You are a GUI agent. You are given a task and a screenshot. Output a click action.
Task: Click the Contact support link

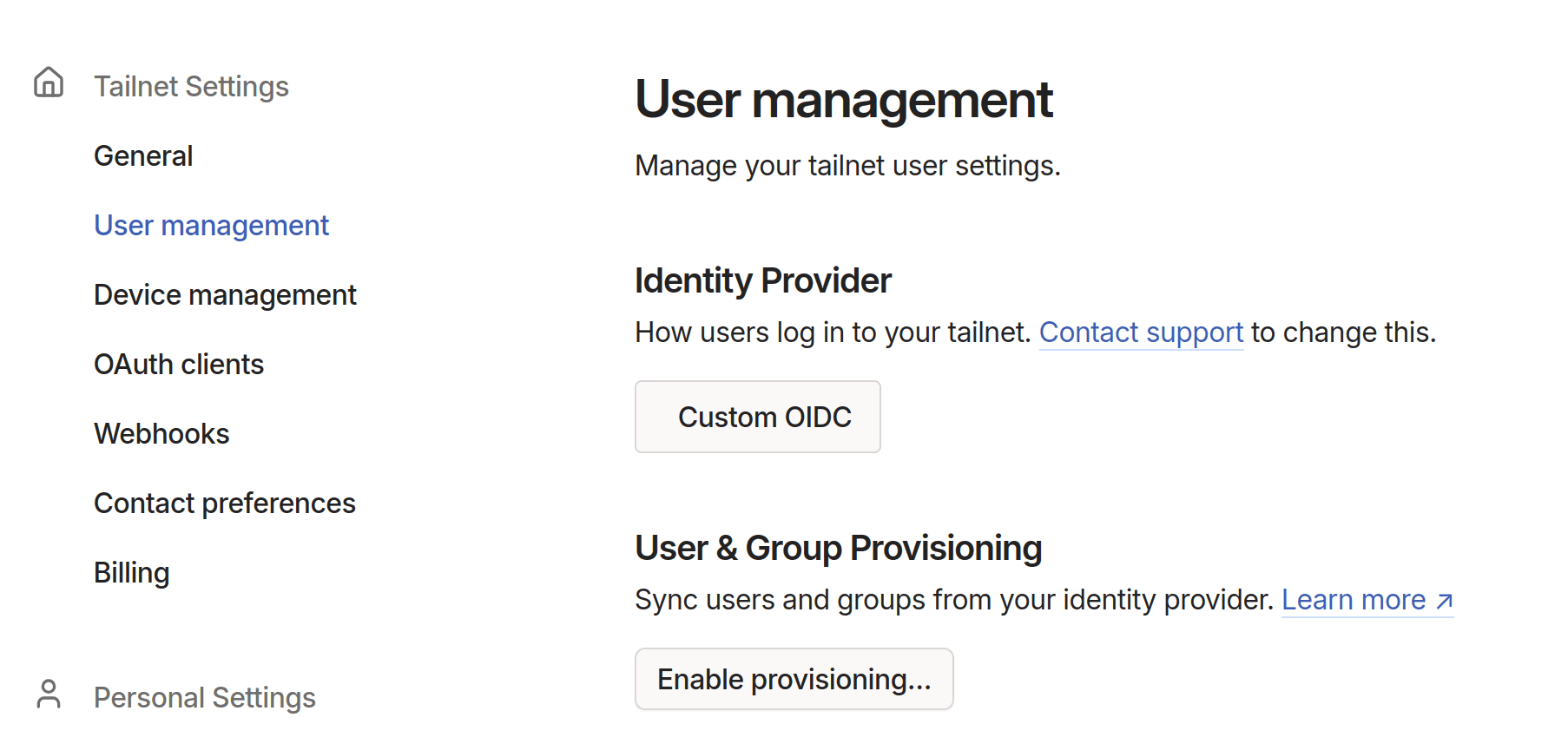tap(1141, 332)
